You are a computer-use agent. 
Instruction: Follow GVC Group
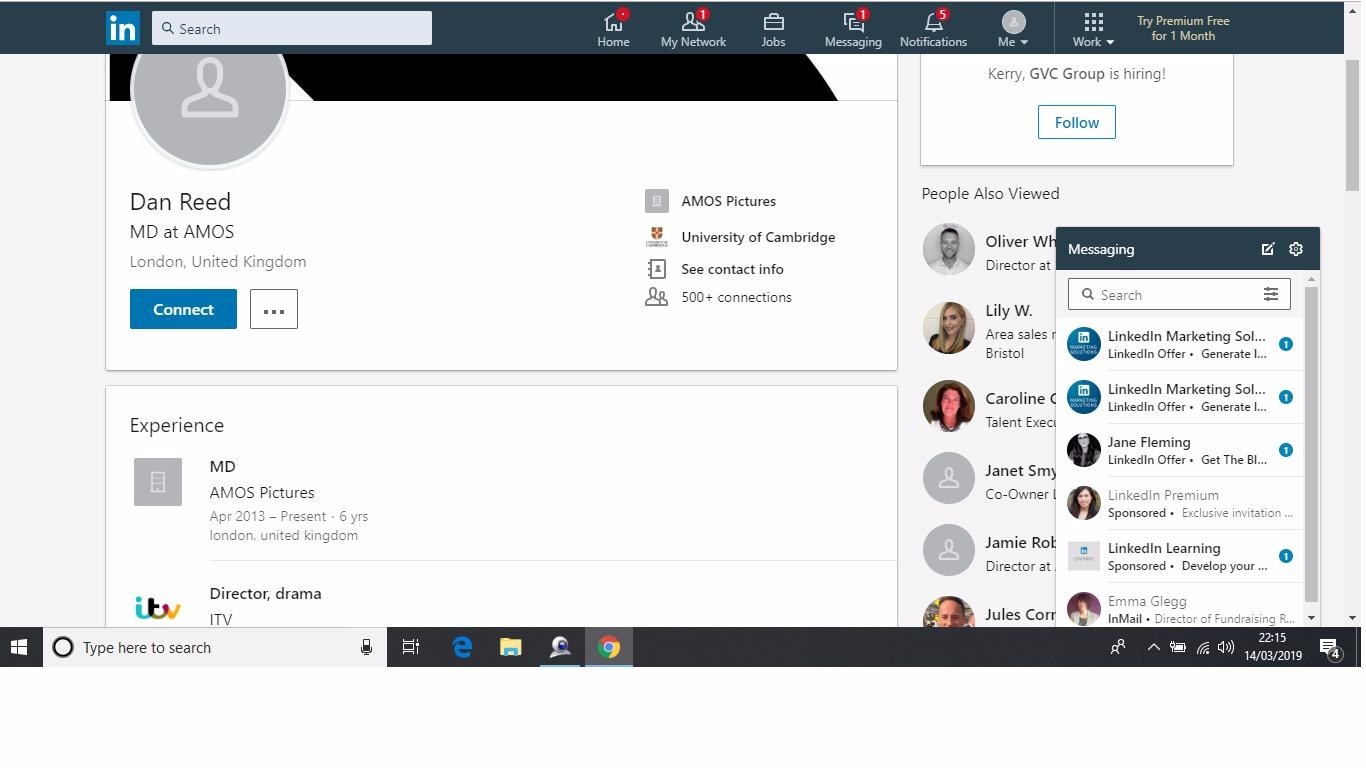(1076, 123)
